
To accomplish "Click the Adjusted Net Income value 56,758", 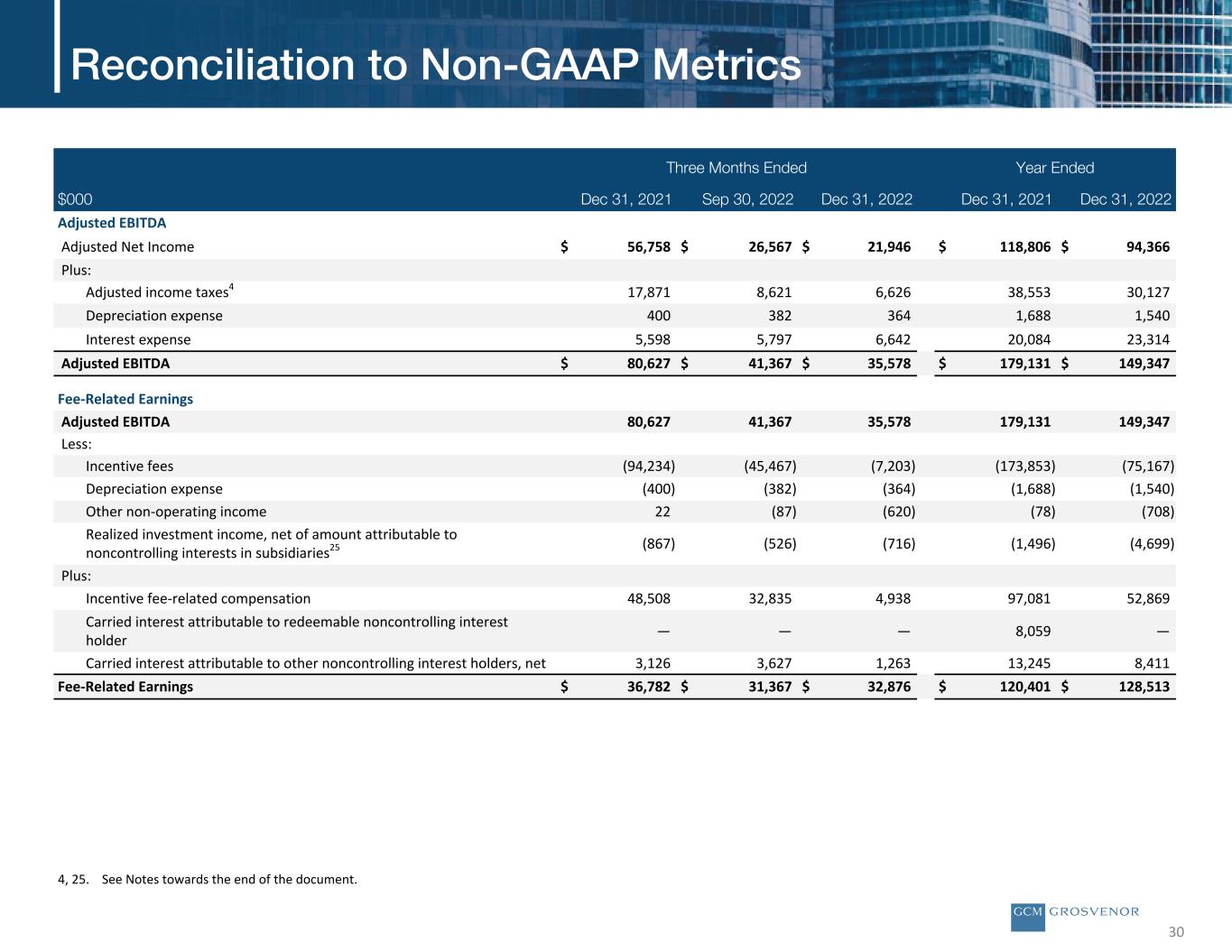I will (x=648, y=247).
